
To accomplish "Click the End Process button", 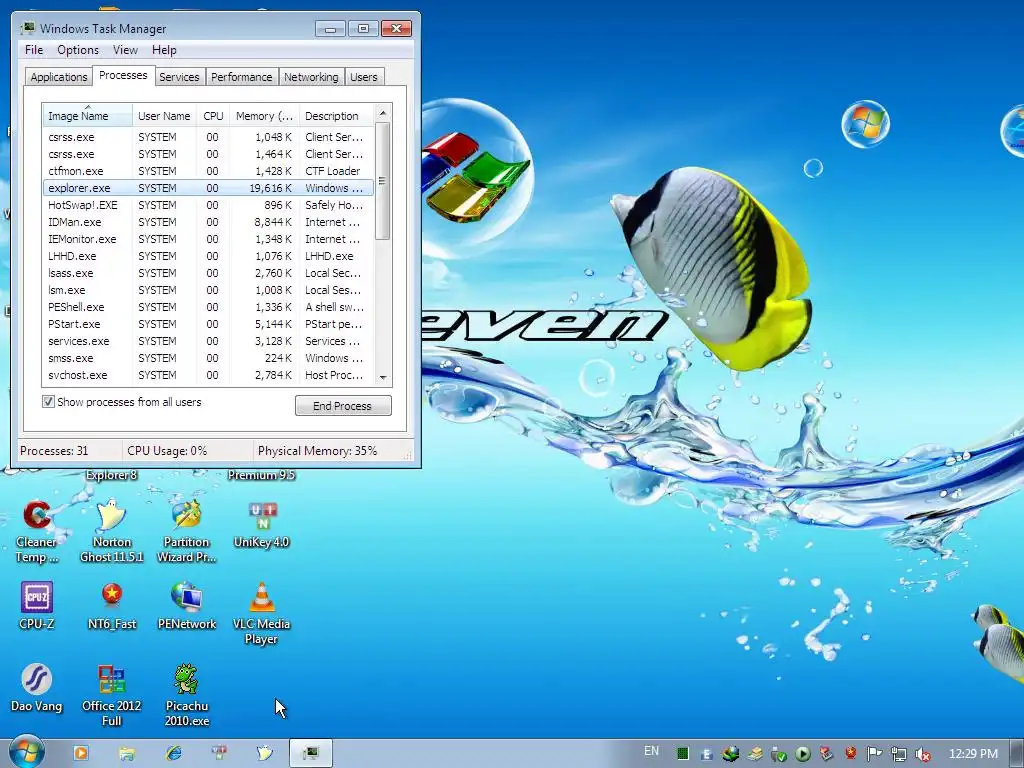I will point(343,406).
